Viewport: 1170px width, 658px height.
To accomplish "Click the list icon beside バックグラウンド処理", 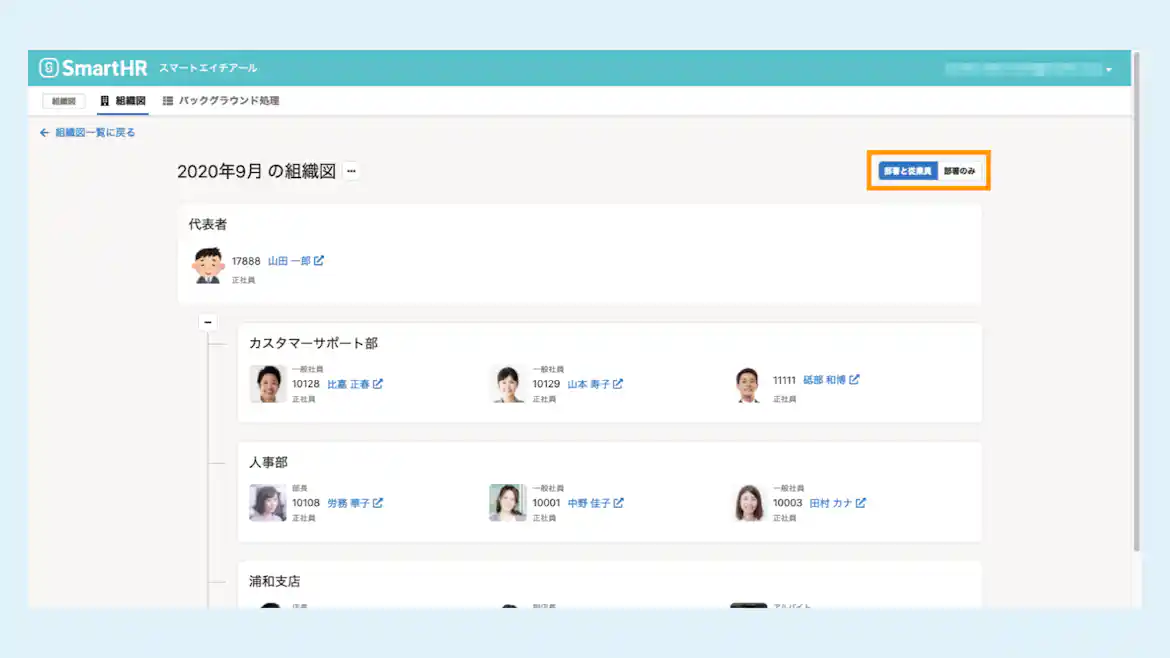I will pyautogui.click(x=169, y=100).
